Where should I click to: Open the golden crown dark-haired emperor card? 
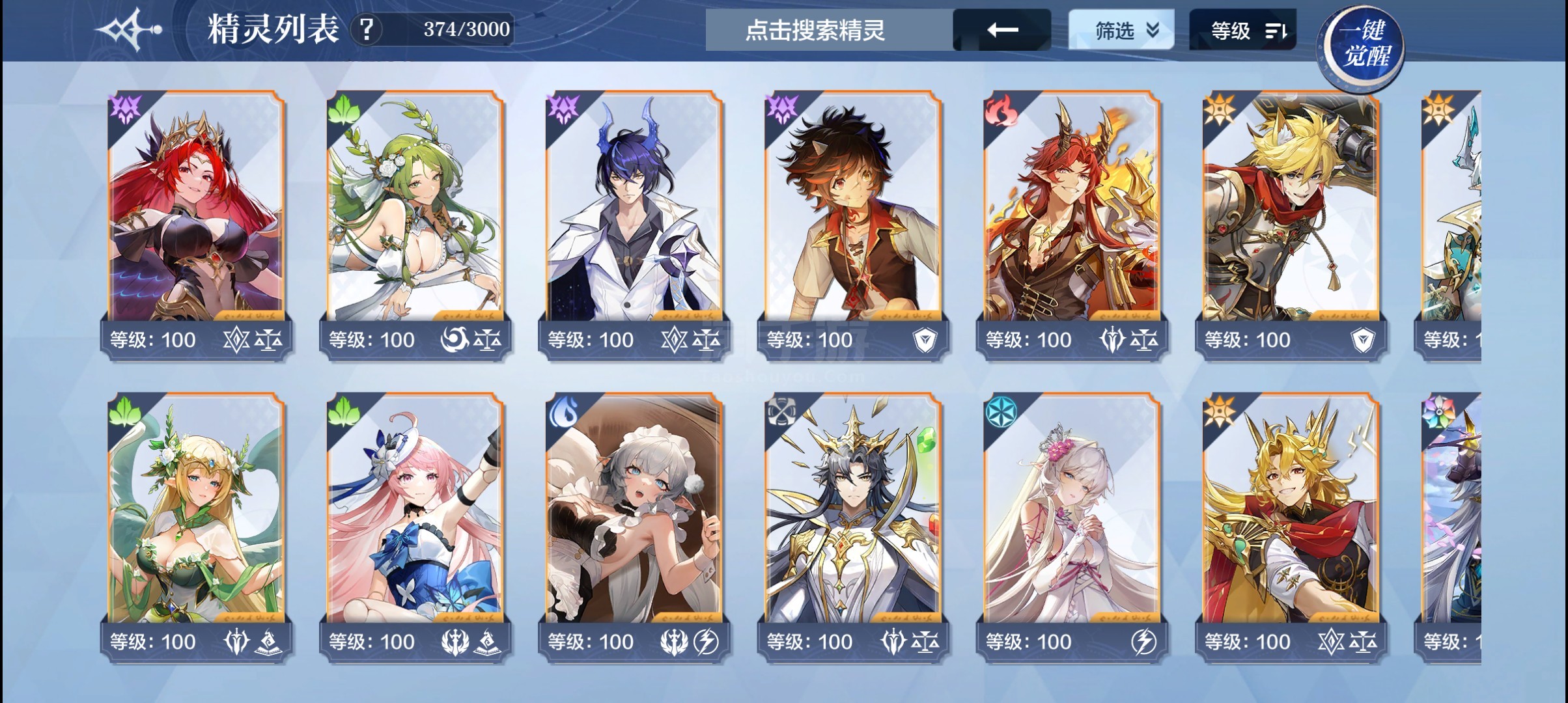[x=853, y=527]
